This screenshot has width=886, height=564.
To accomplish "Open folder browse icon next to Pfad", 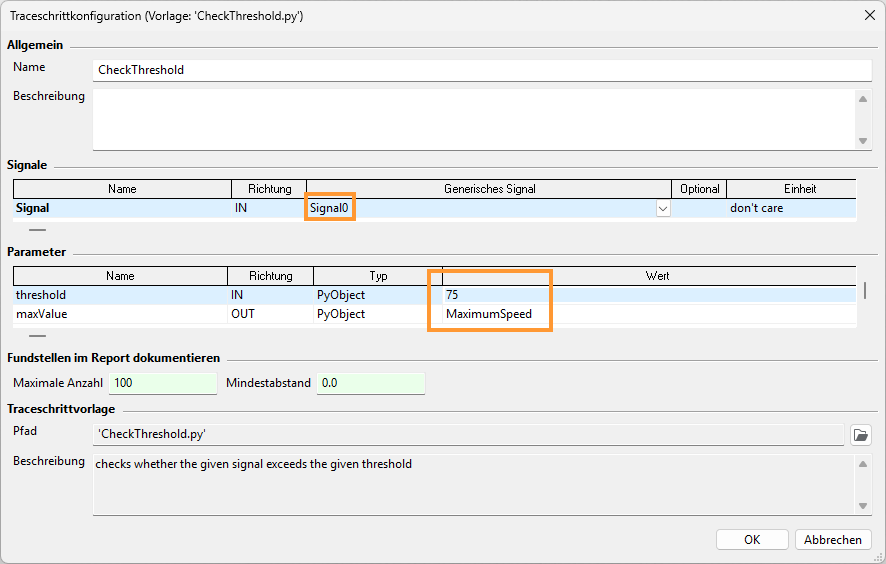I will [861, 435].
